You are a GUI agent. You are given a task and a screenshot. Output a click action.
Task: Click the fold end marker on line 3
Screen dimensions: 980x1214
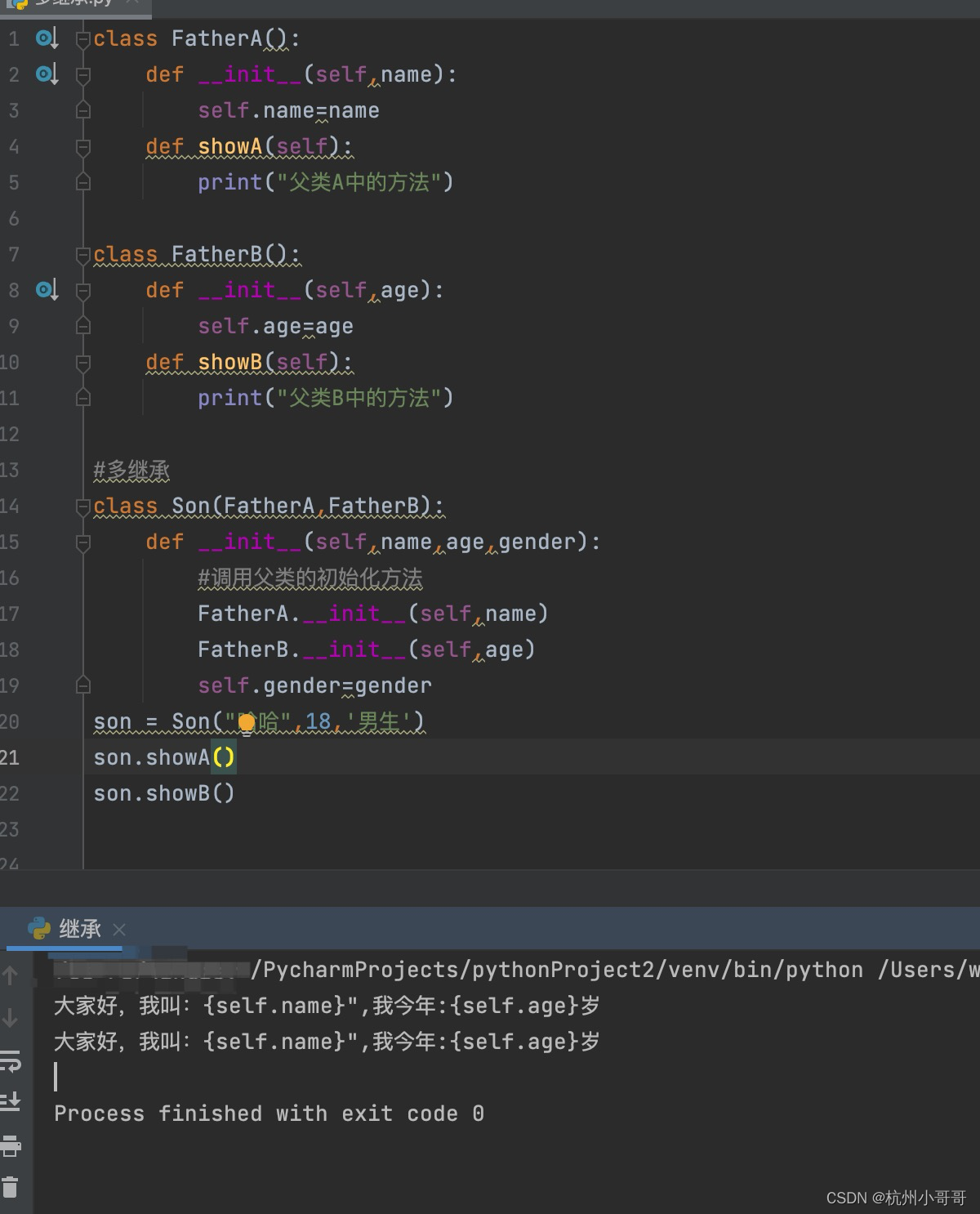pos(82,109)
